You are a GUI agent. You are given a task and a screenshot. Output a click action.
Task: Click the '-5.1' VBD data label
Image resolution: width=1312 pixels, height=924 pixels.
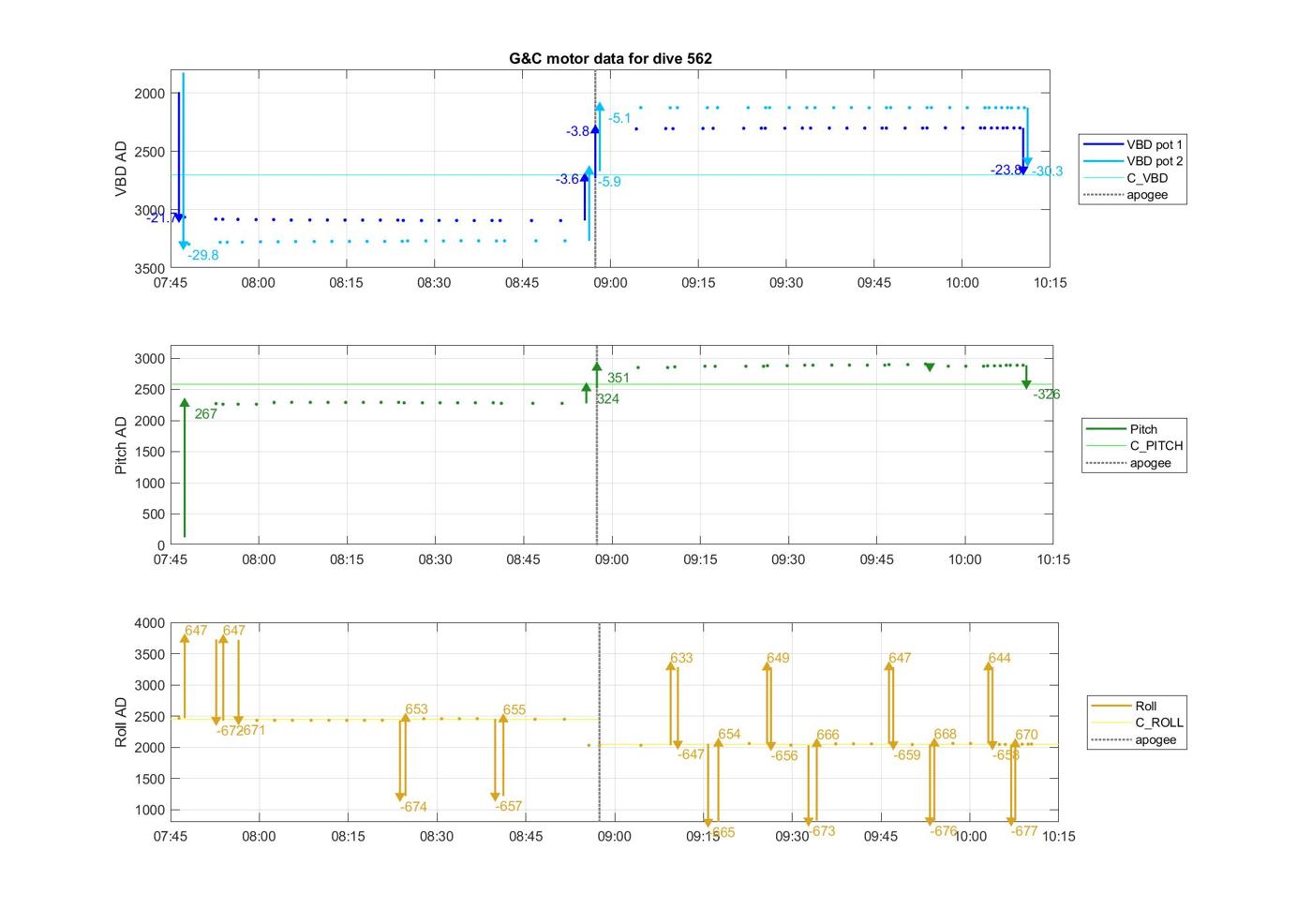(619, 118)
